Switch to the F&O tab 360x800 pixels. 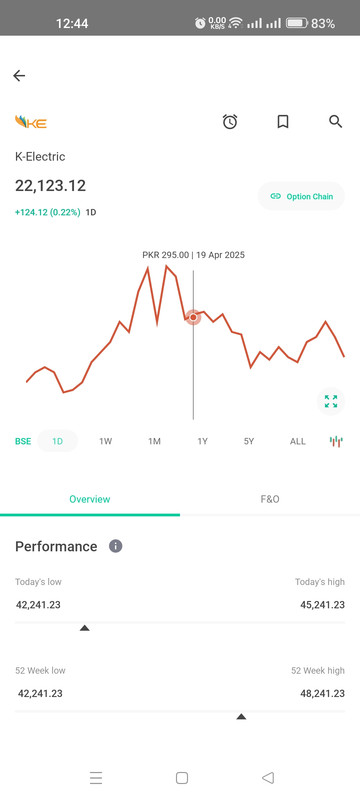(270, 499)
